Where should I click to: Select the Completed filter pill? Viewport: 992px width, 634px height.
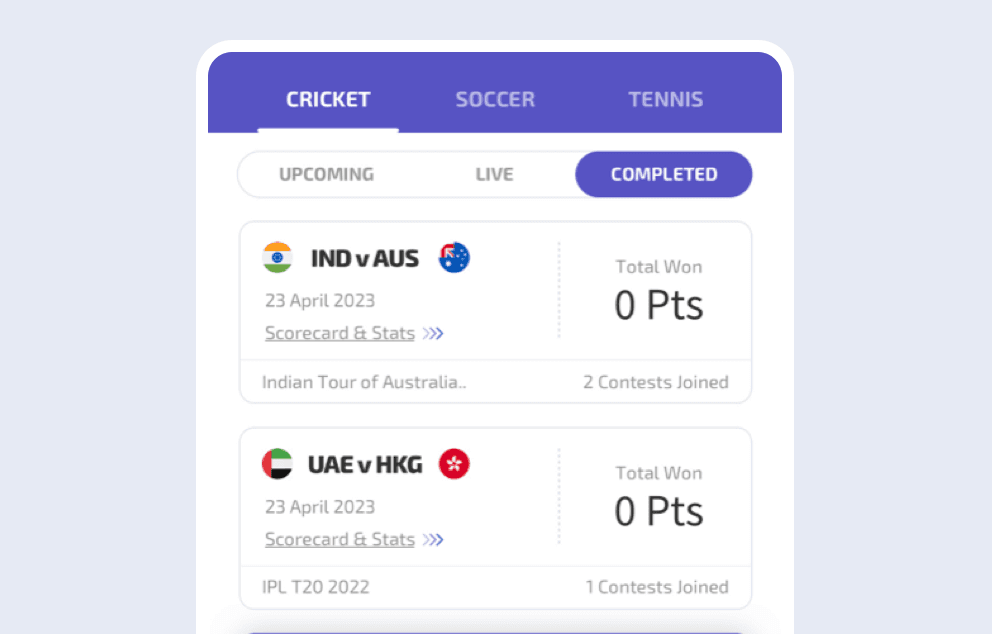663,174
